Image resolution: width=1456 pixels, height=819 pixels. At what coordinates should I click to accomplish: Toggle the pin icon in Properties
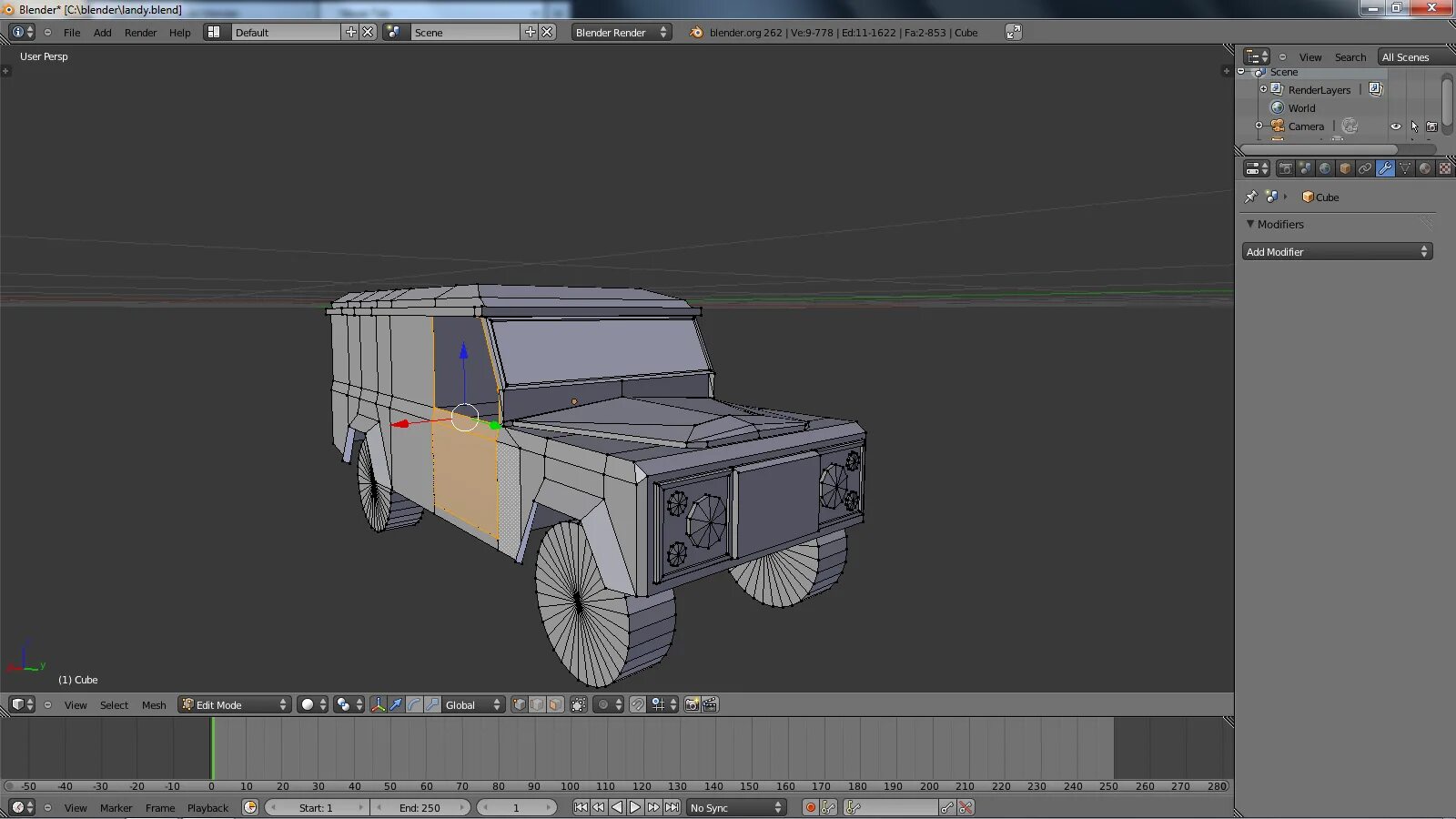click(1251, 197)
